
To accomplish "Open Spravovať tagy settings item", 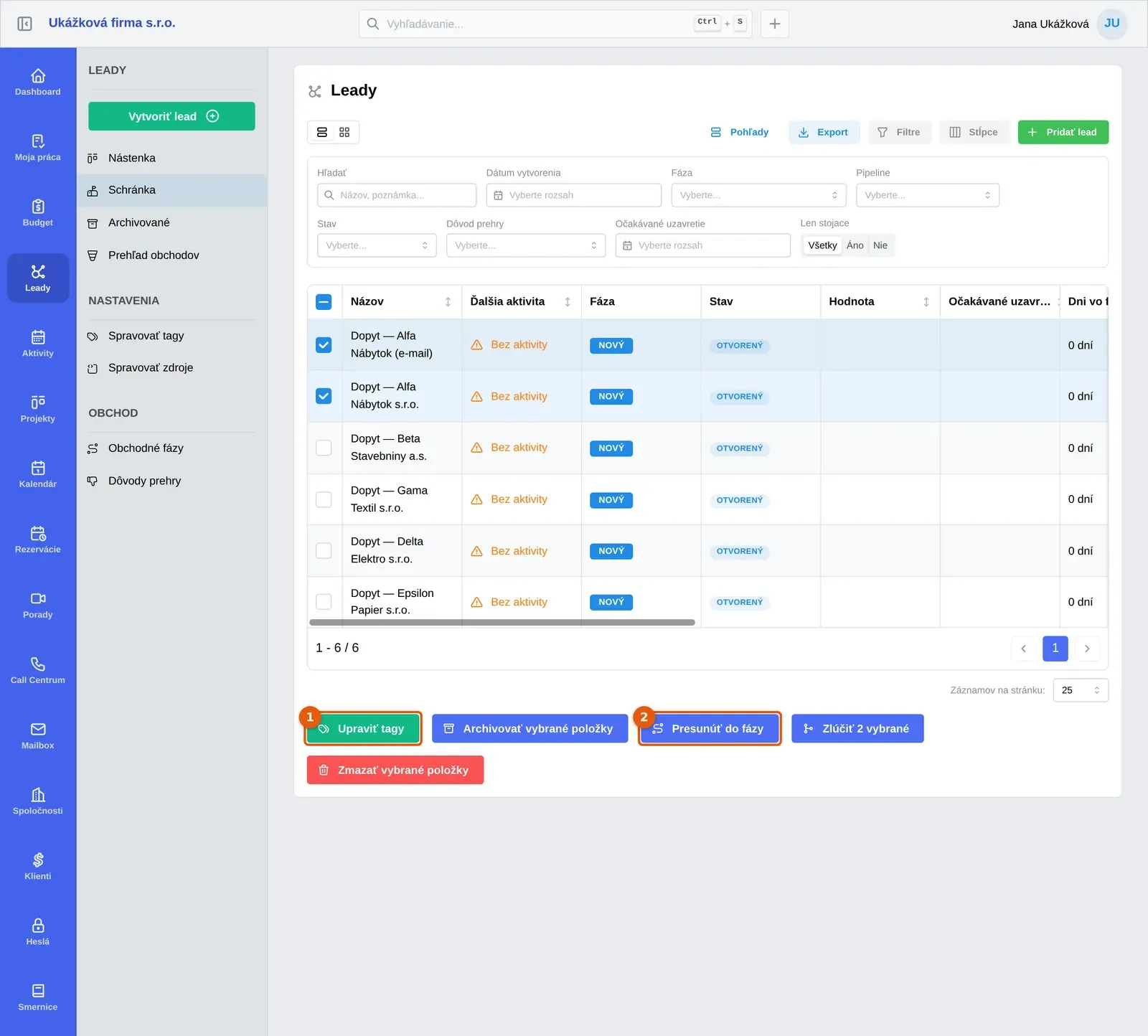I will [172, 336].
